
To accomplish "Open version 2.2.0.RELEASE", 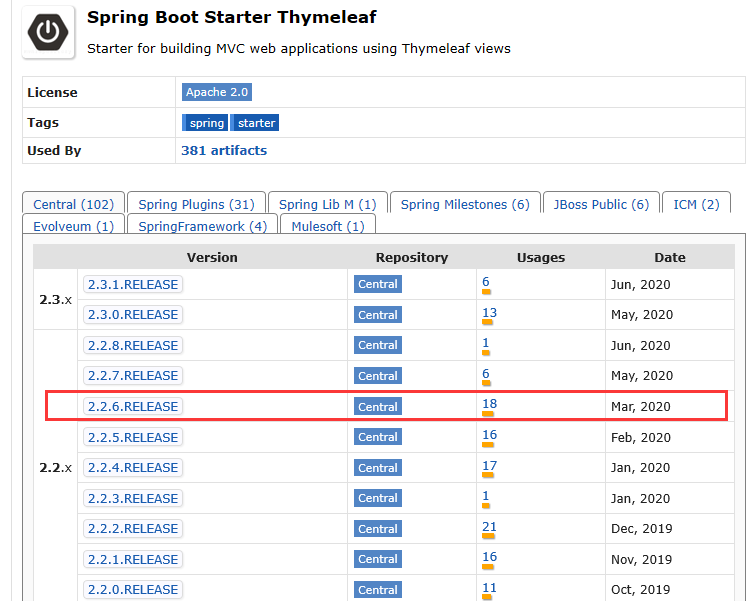I will point(133,589).
